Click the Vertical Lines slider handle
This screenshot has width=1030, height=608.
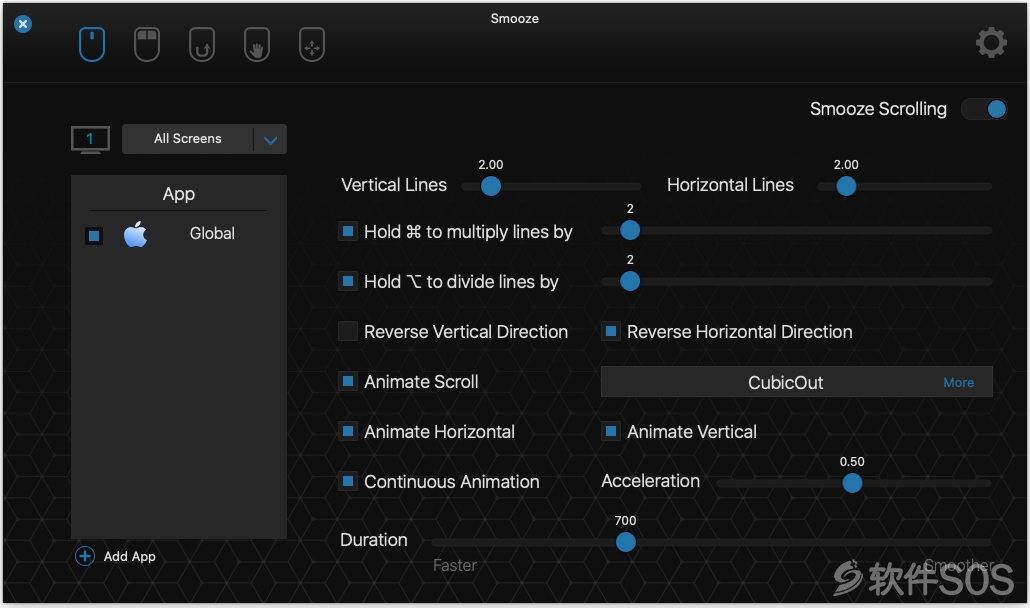pos(491,186)
